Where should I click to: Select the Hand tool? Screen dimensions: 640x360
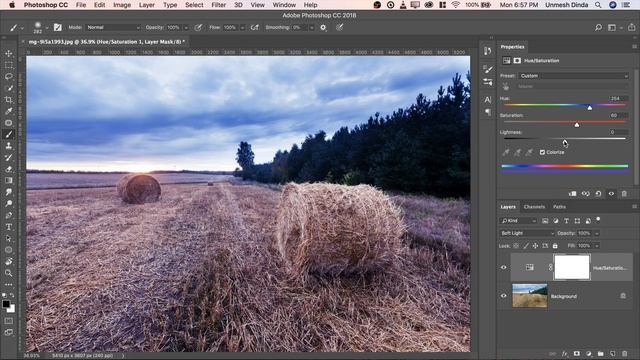click(x=9, y=261)
